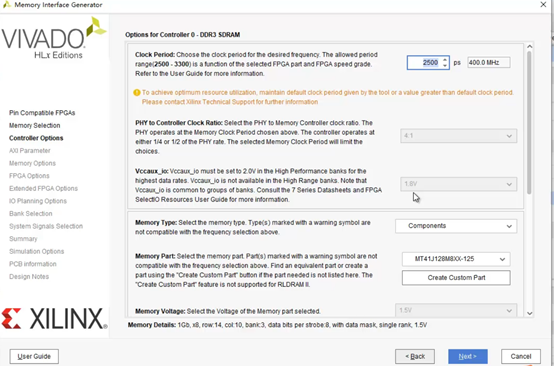Open the Memory Voltage 1.5V dropdown
The image size is (554, 366).
(456, 310)
